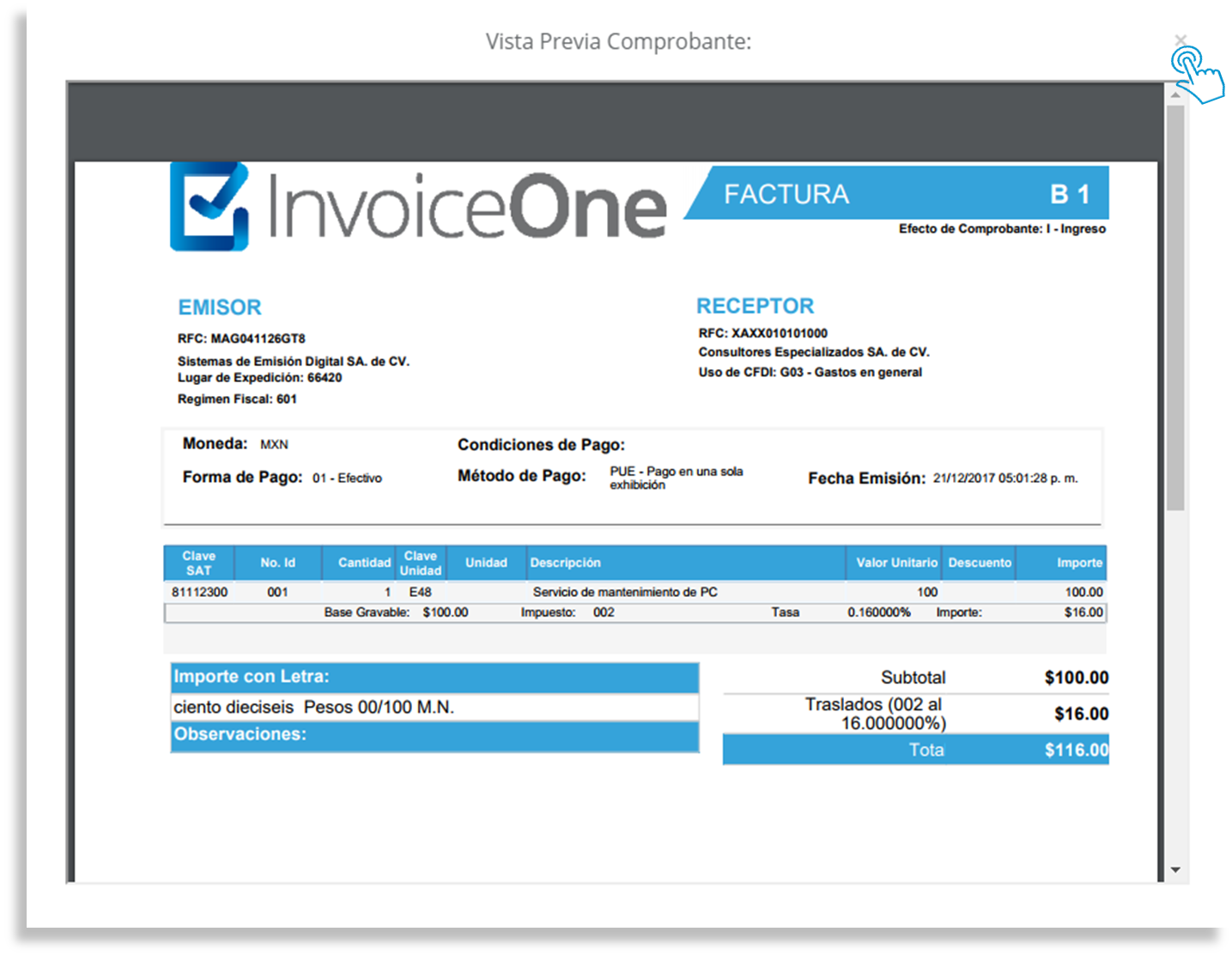Click the No. Id column header
Image resolution: width=1232 pixels, height=956 pixels.
pos(277,563)
